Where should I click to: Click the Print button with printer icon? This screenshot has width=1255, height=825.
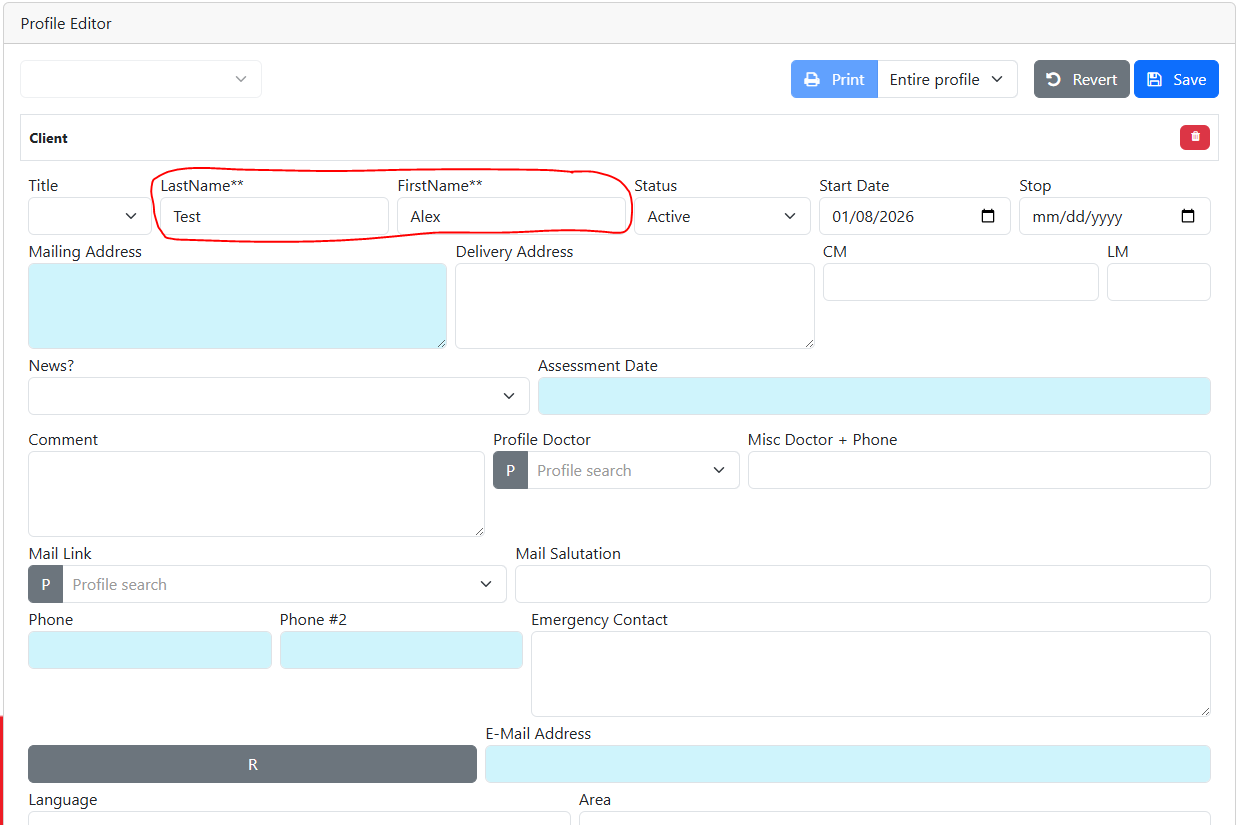[834, 79]
